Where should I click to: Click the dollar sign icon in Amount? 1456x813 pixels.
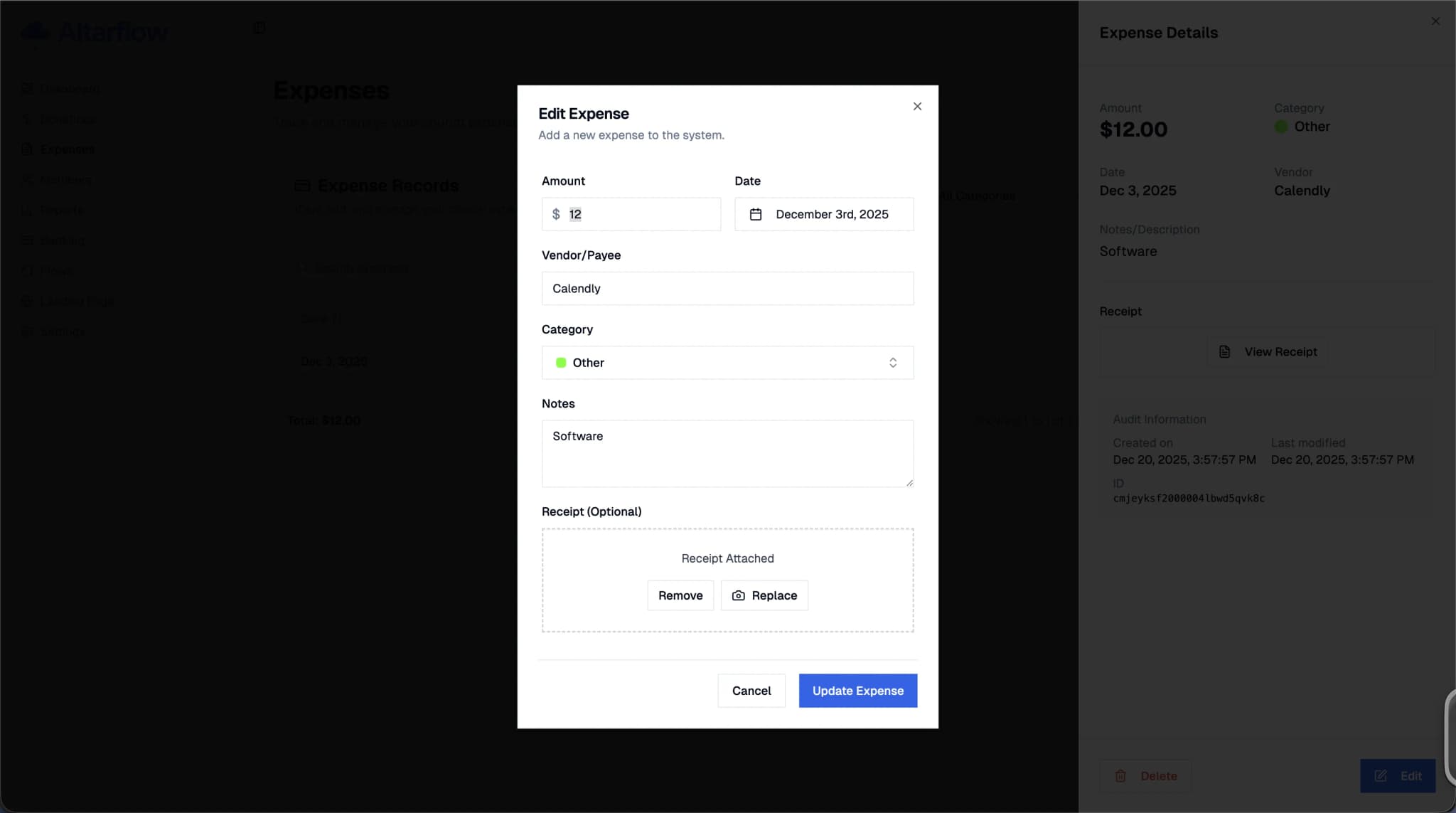[556, 214]
